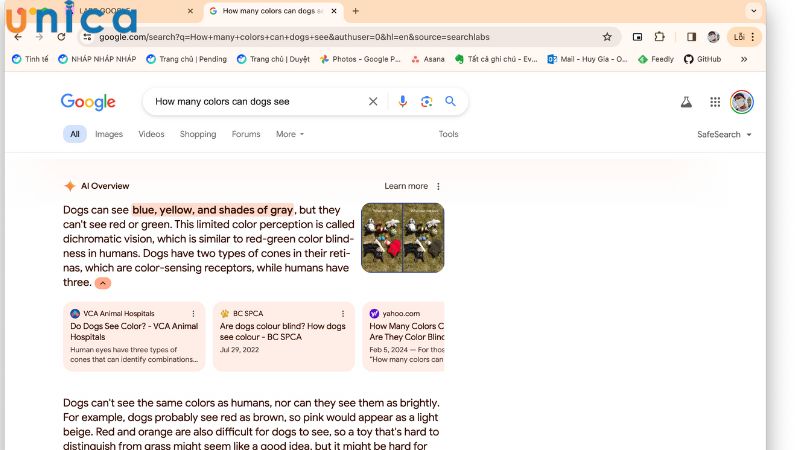The height and width of the screenshot is (450, 800).
Task: Open the SafeSearch dropdown
Action: coord(724,134)
